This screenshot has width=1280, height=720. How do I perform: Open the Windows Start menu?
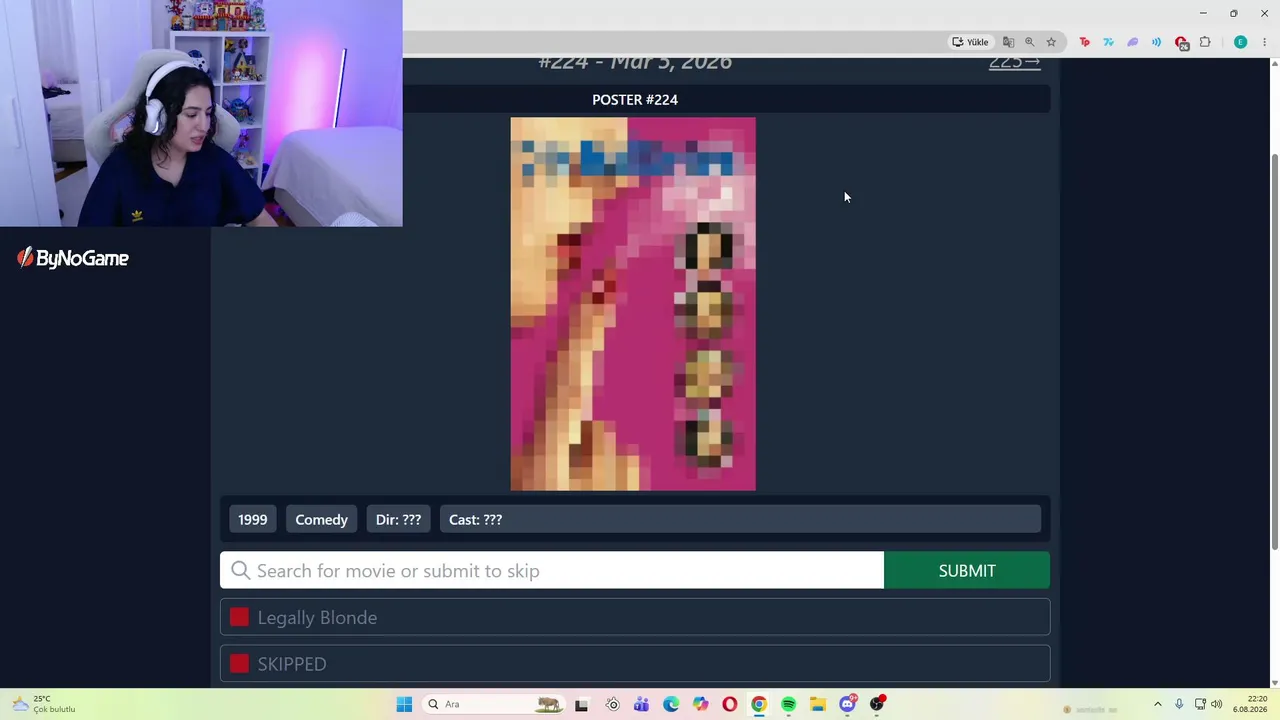pos(404,704)
